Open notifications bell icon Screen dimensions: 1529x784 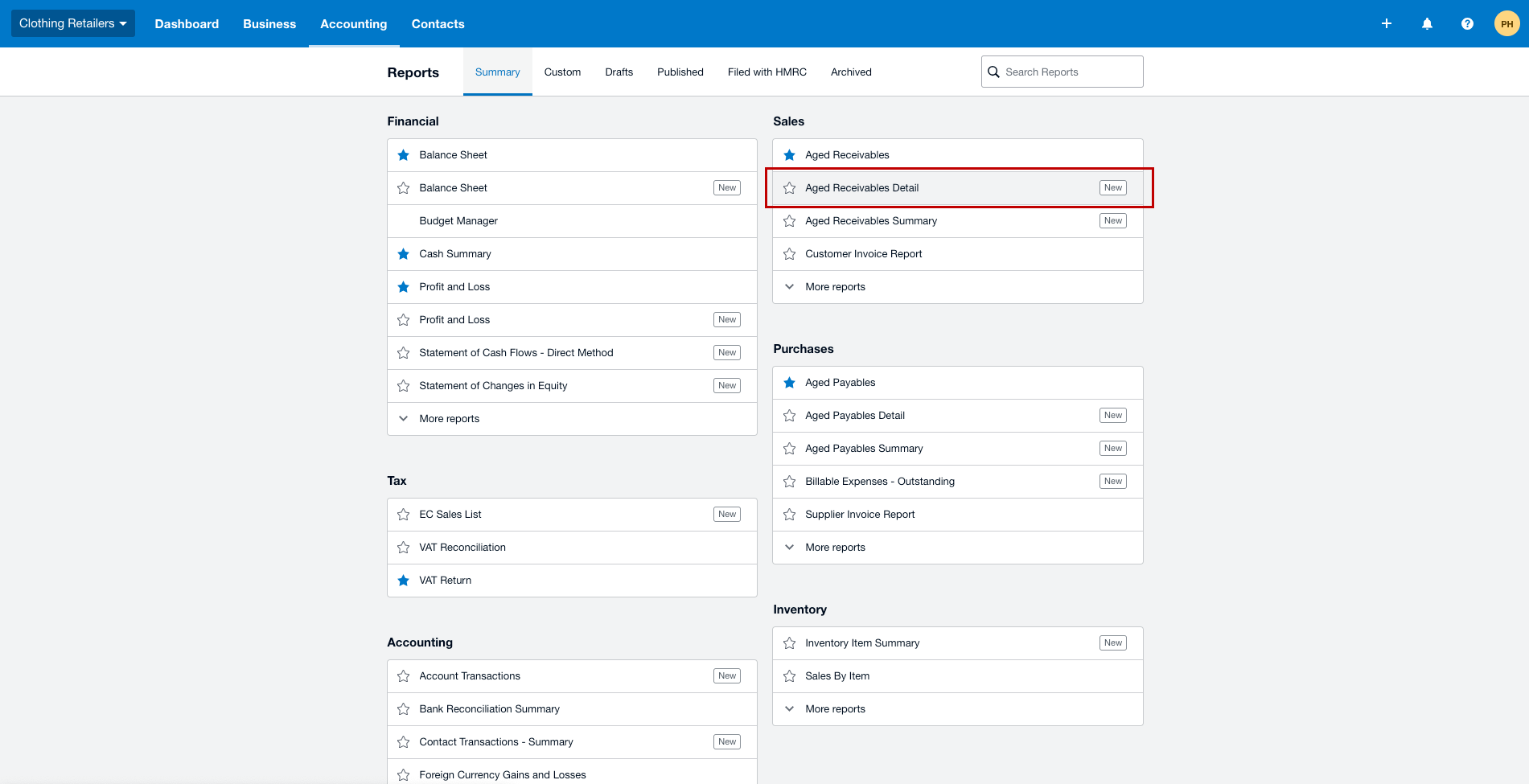pyautogui.click(x=1427, y=24)
